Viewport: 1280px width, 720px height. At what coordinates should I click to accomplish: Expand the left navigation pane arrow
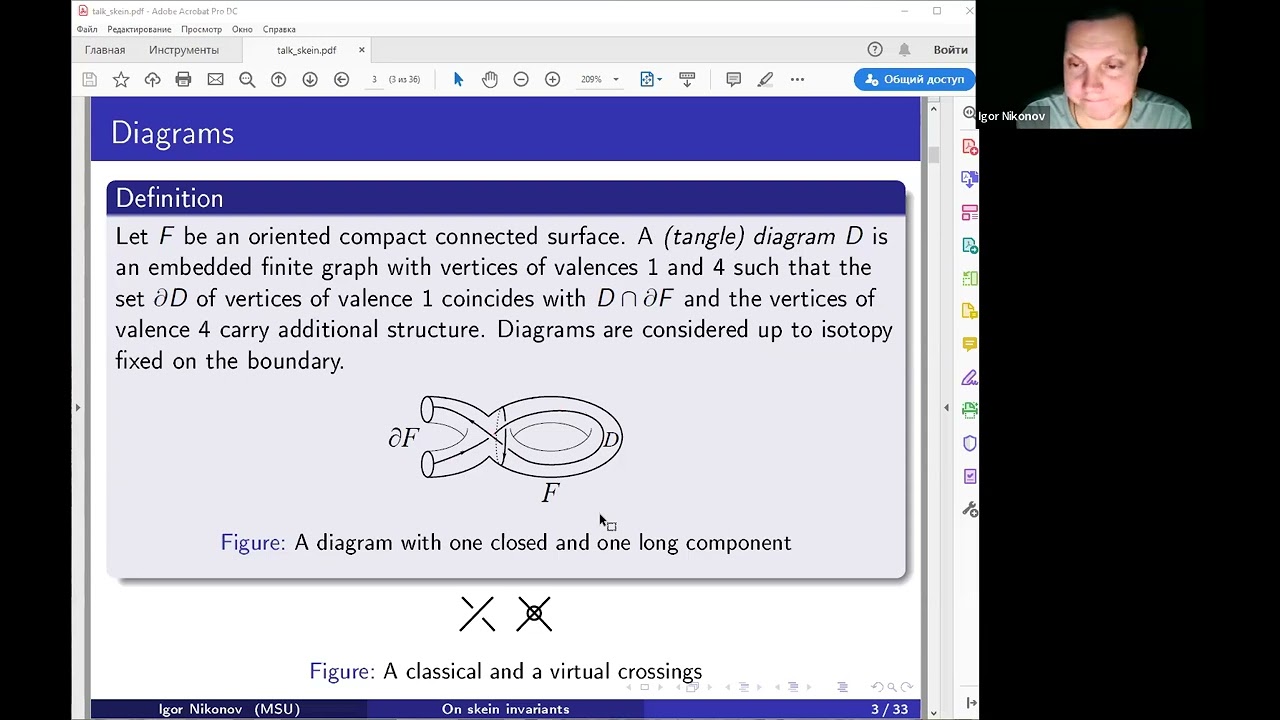pos(77,407)
